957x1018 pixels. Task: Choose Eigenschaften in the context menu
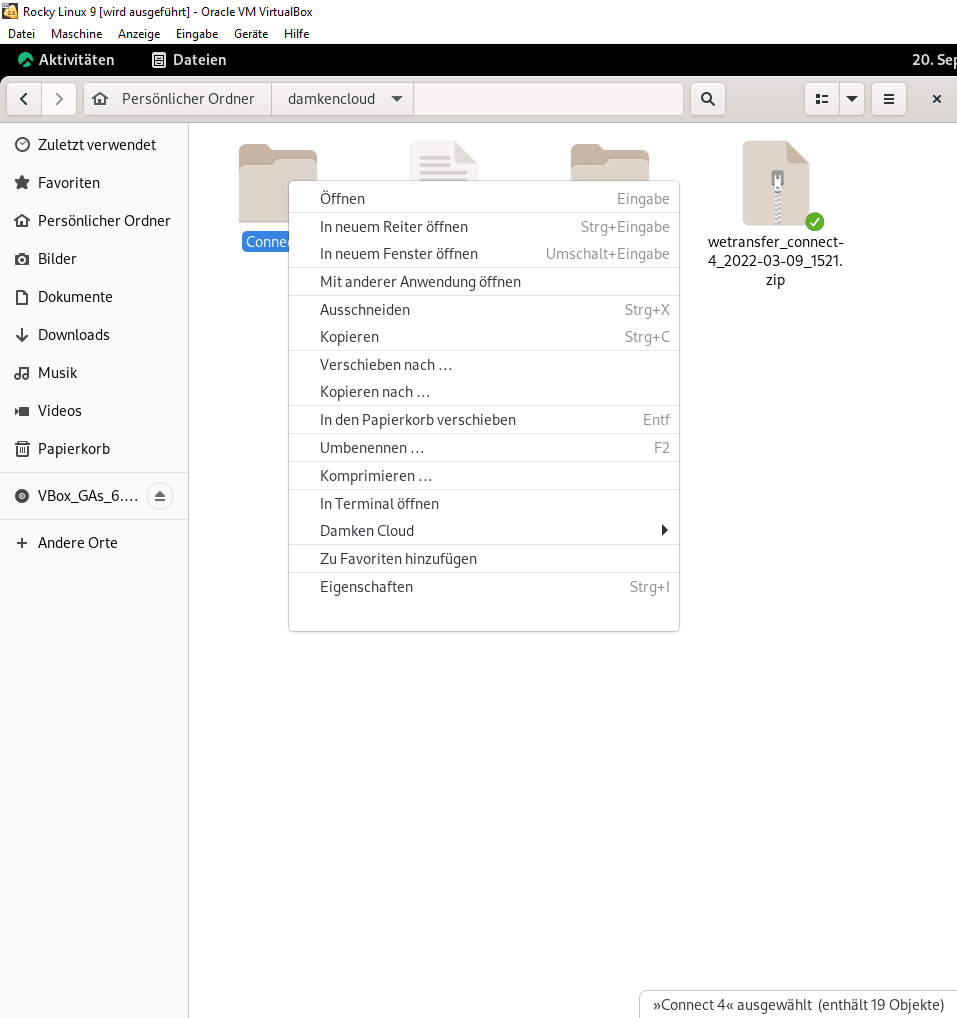pos(484,587)
